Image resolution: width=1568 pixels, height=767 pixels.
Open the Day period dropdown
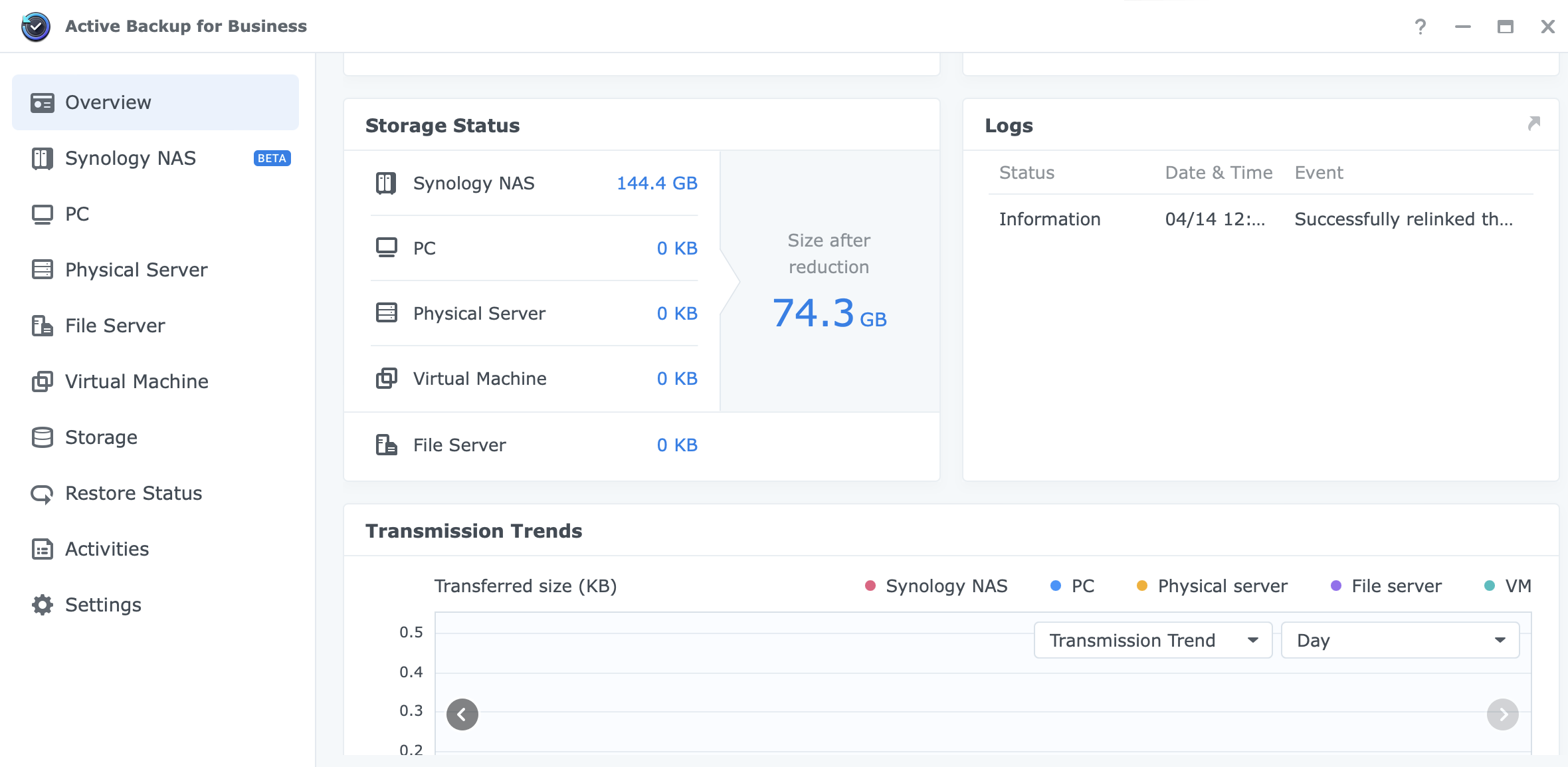click(x=1401, y=640)
